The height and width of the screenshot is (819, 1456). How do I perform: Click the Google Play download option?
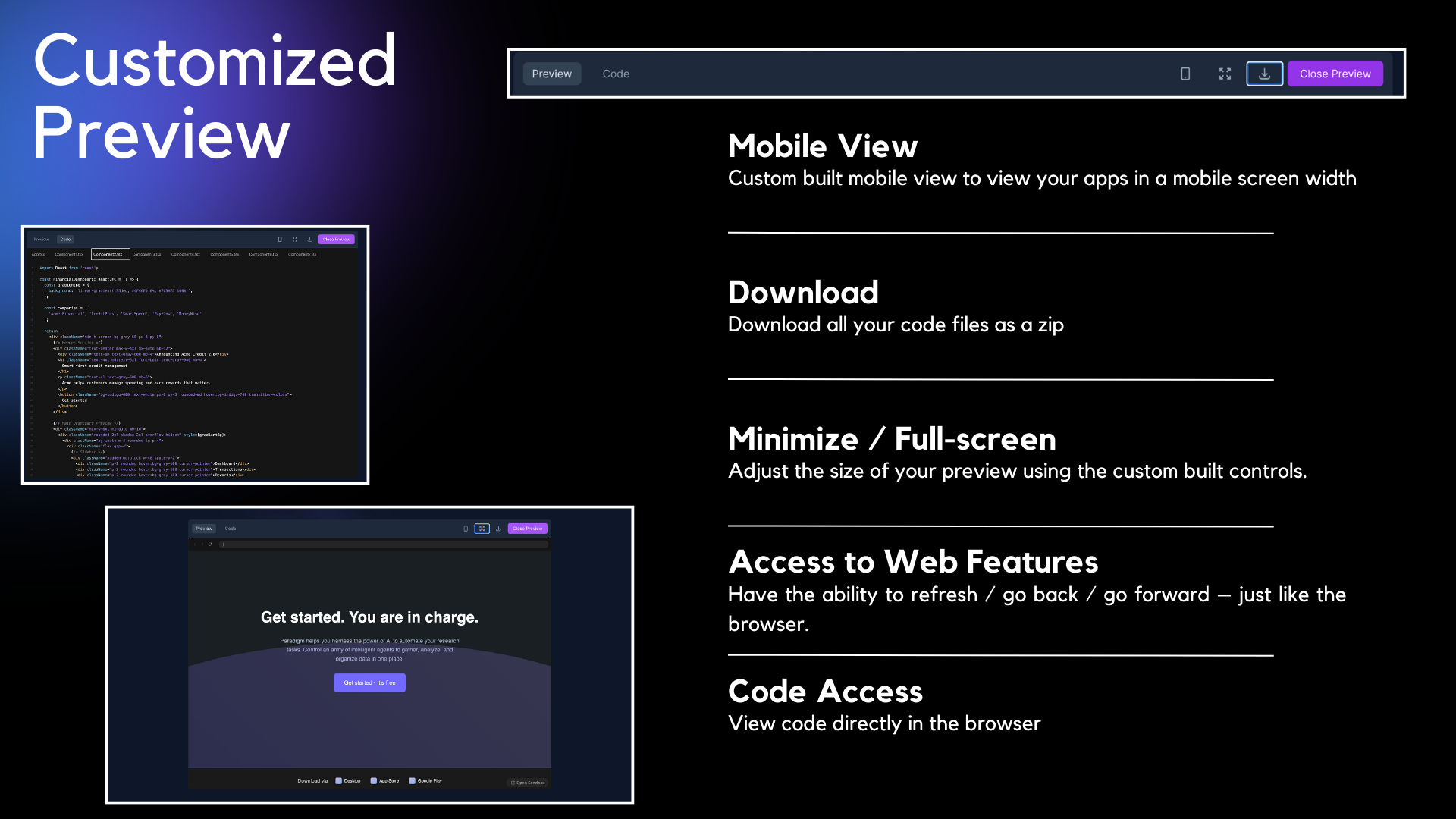tap(425, 780)
